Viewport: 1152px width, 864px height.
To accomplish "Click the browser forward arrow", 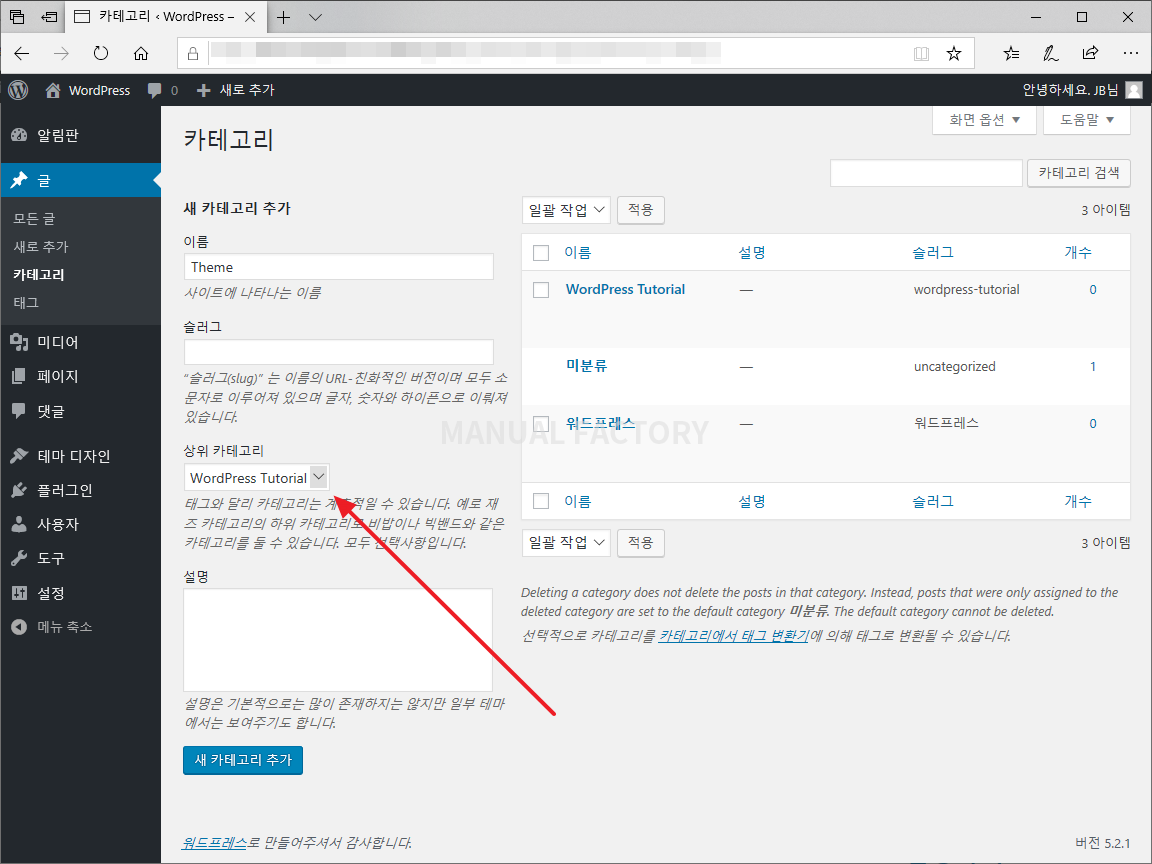I will pyautogui.click(x=62, y=53).
